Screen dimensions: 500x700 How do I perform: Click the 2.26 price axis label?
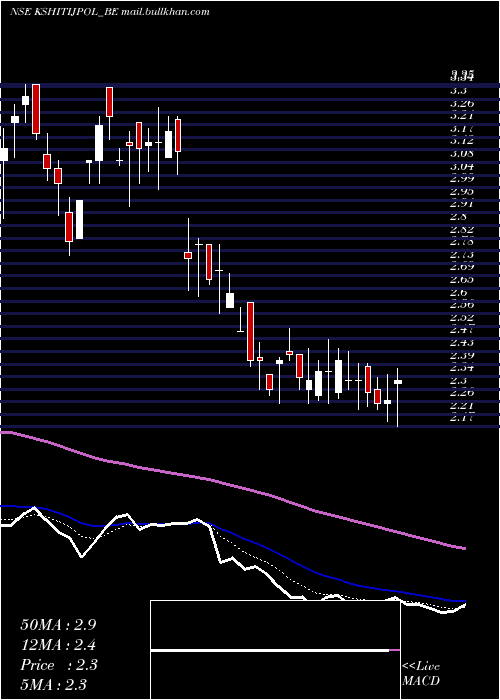462,393
